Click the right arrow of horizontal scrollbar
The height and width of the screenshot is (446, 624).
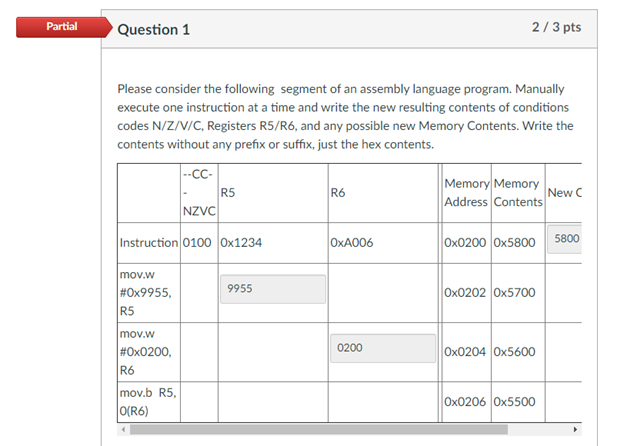pos(575,430)
